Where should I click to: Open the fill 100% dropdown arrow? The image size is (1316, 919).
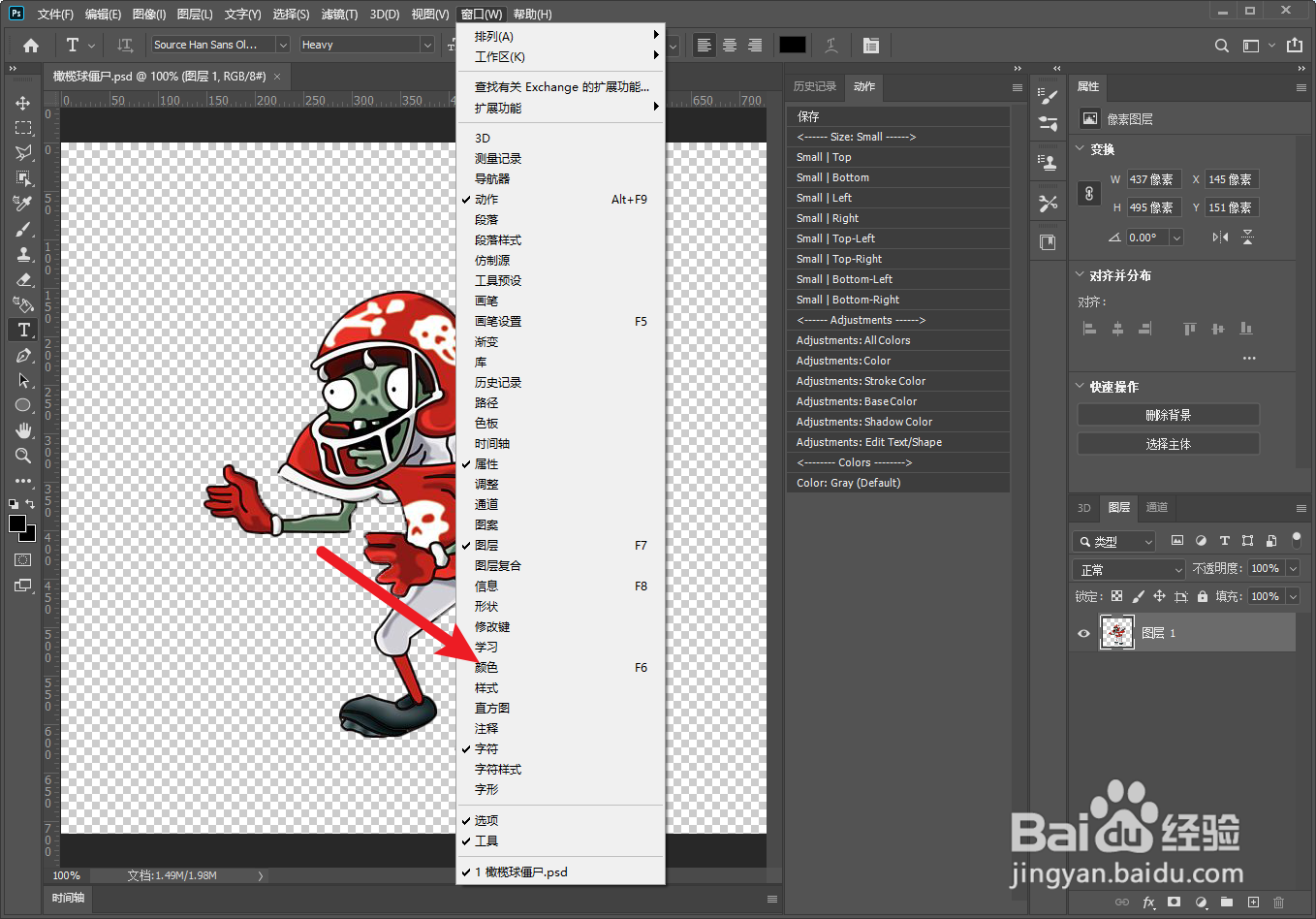tap(1293, 597)
